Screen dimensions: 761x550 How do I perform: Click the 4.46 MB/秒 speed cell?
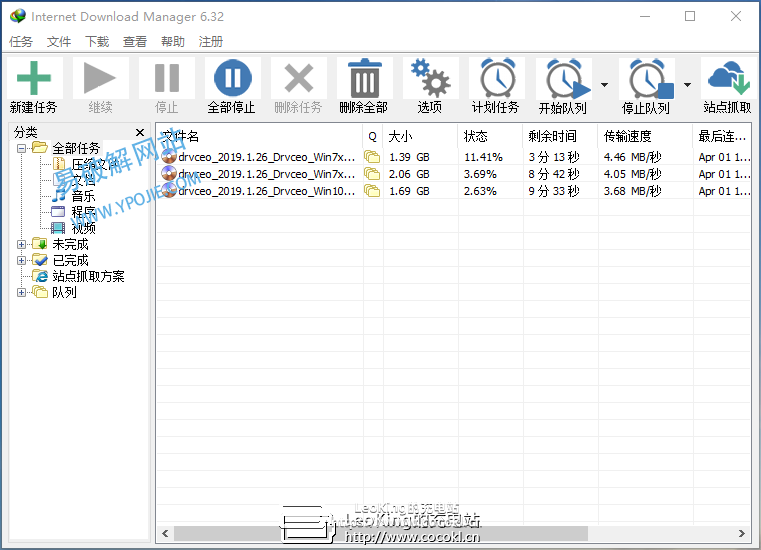632,157
